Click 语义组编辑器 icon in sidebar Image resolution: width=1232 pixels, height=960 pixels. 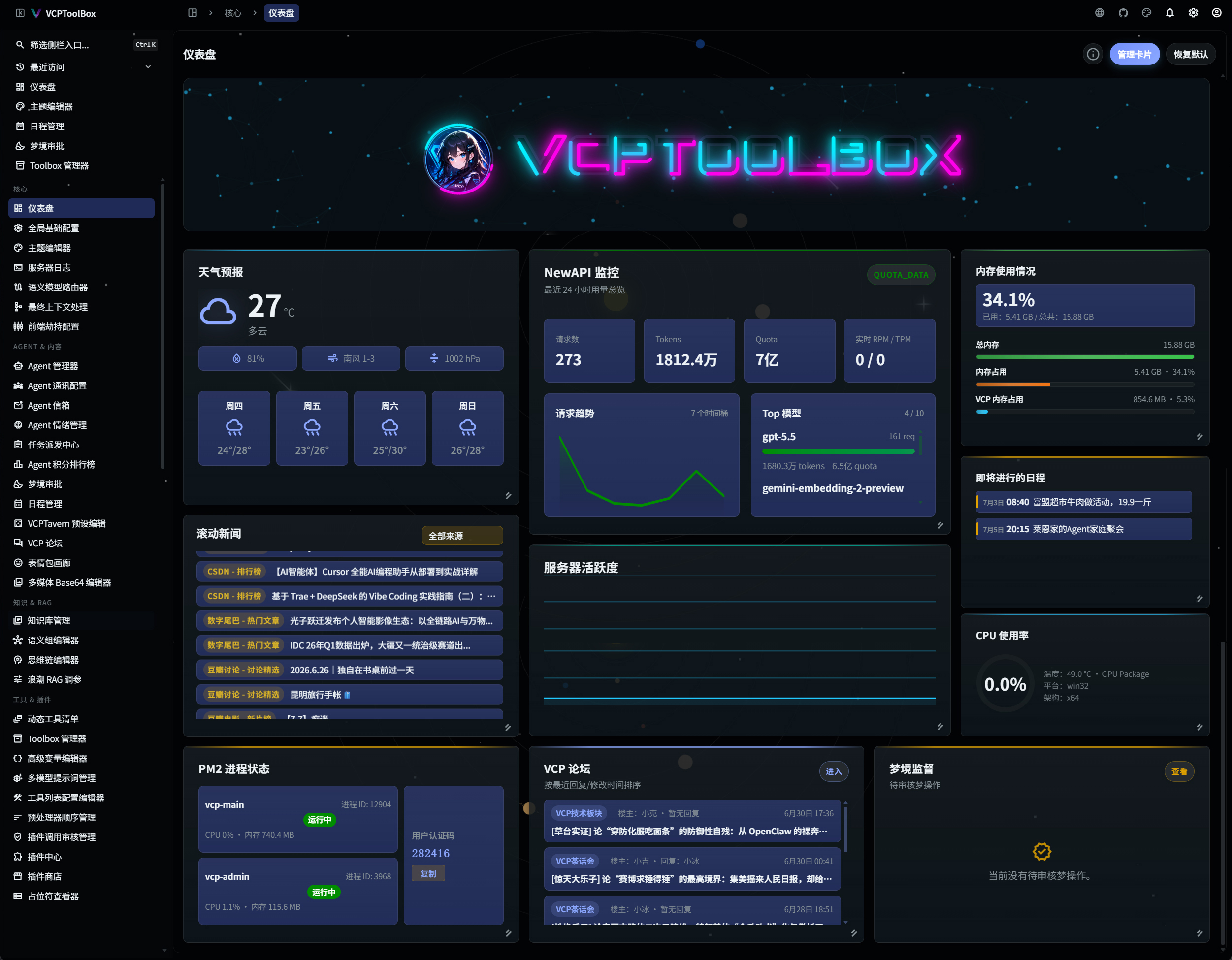click(x=18, y=640)
